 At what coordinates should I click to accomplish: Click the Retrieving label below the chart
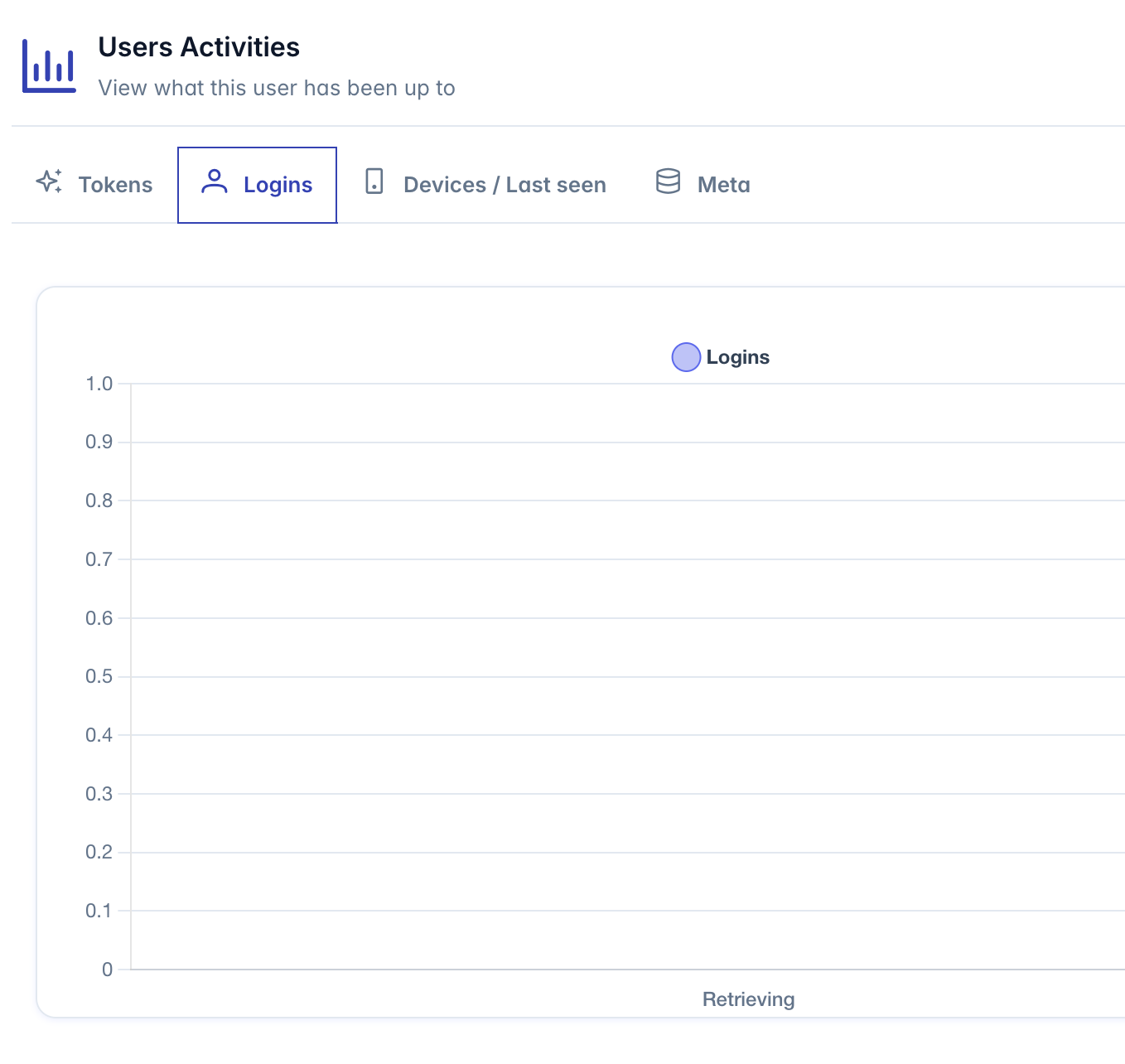point(748,999)
